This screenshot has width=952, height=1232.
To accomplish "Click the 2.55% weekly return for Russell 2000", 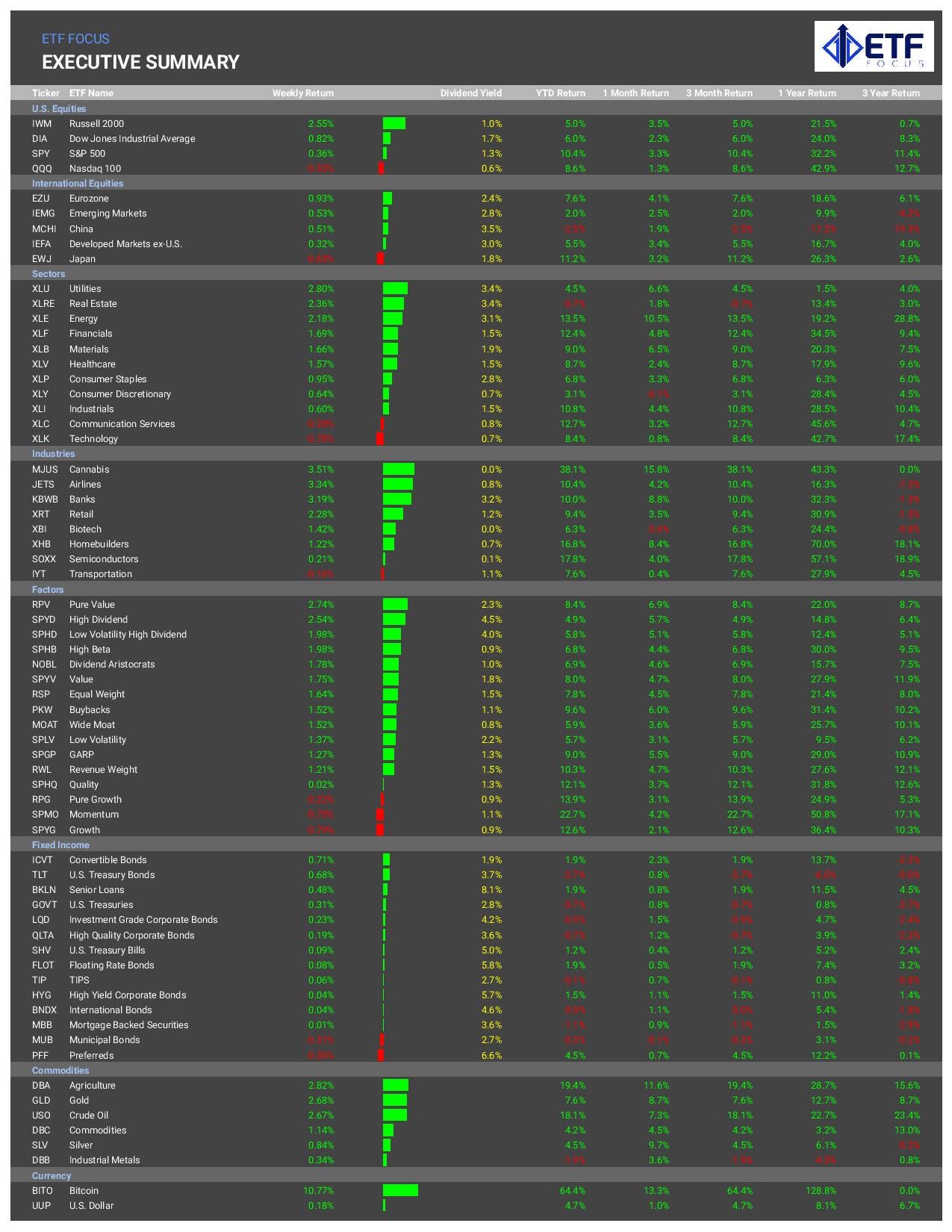I will tap(321, 123).
